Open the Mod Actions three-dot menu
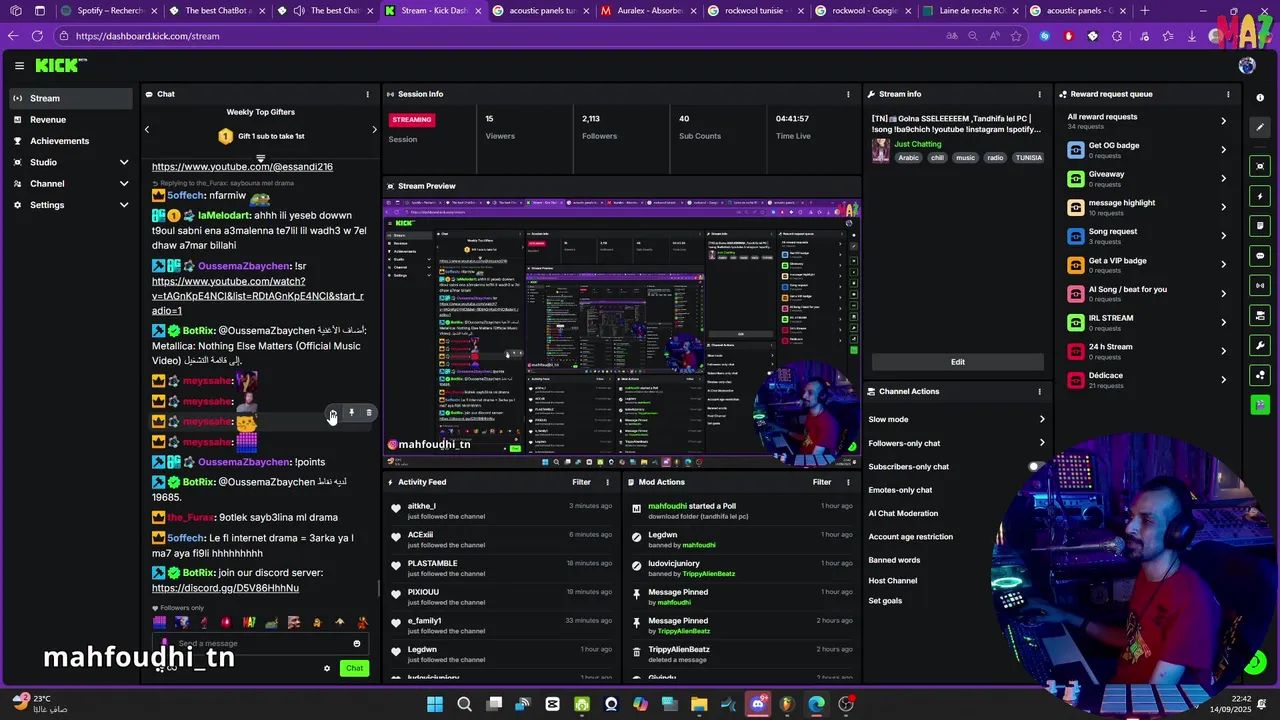 coord(848,482)
